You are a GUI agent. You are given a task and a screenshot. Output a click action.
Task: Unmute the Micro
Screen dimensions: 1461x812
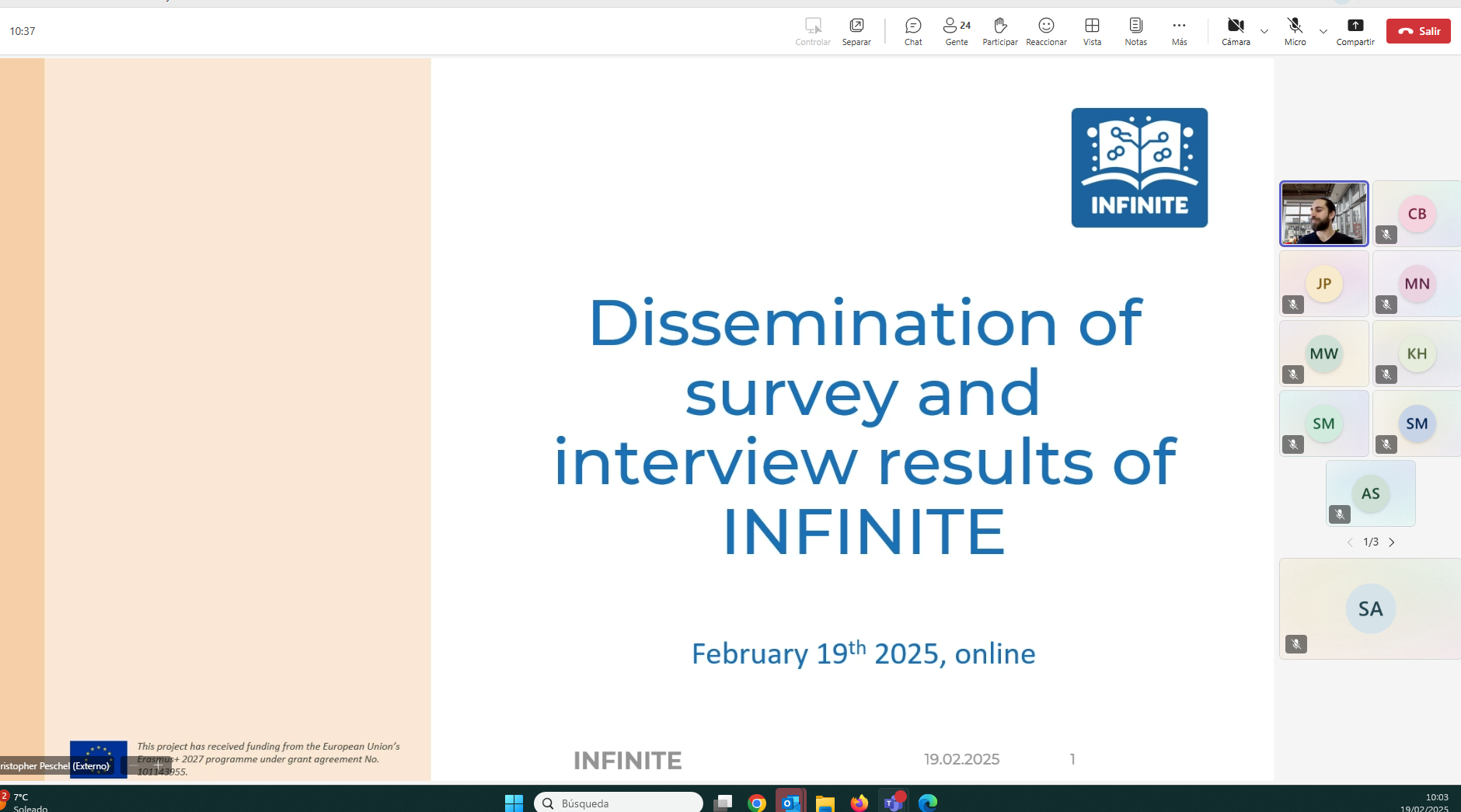click(x=1295, y=31)
